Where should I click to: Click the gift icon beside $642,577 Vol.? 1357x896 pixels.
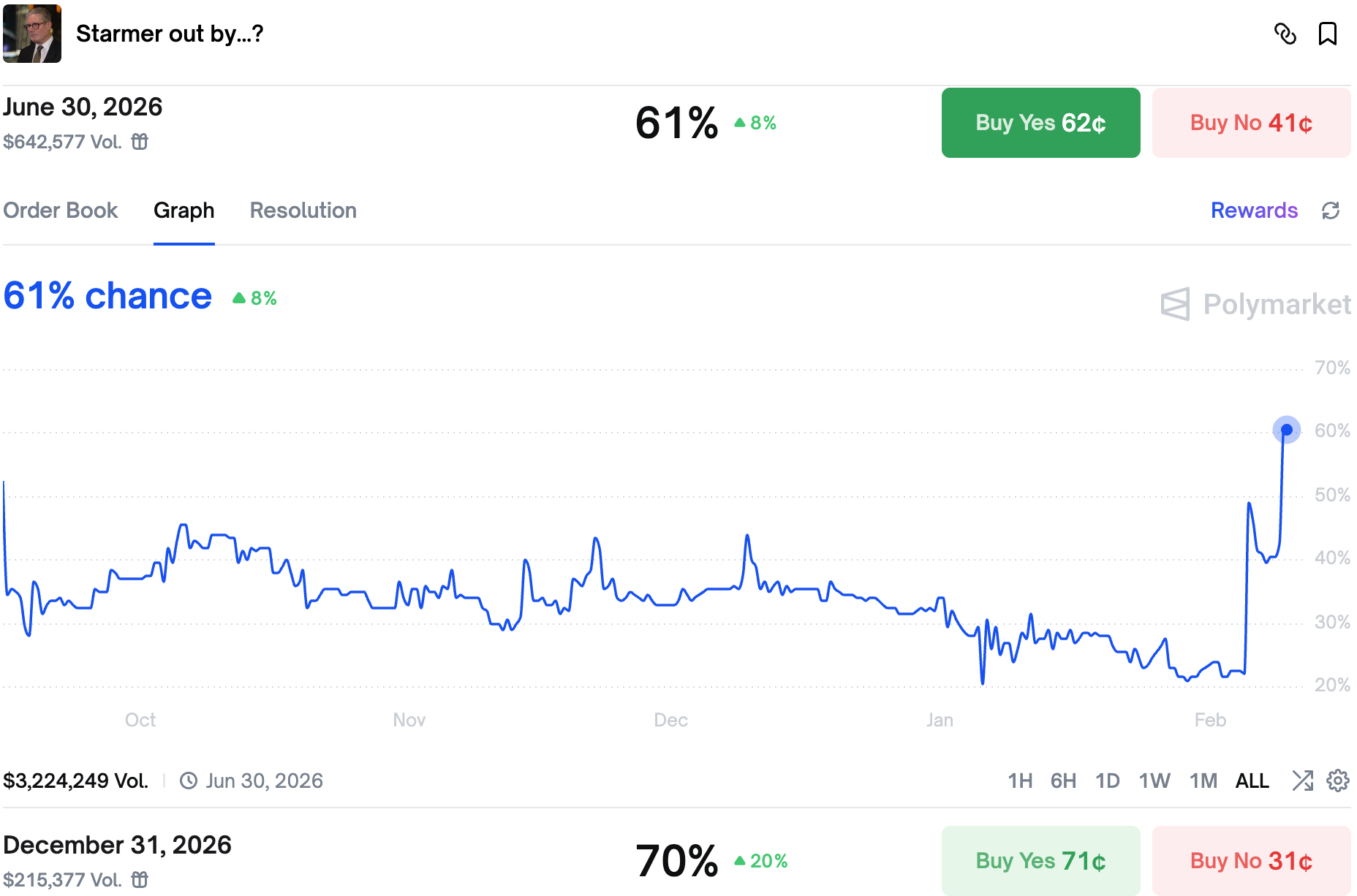140,142
